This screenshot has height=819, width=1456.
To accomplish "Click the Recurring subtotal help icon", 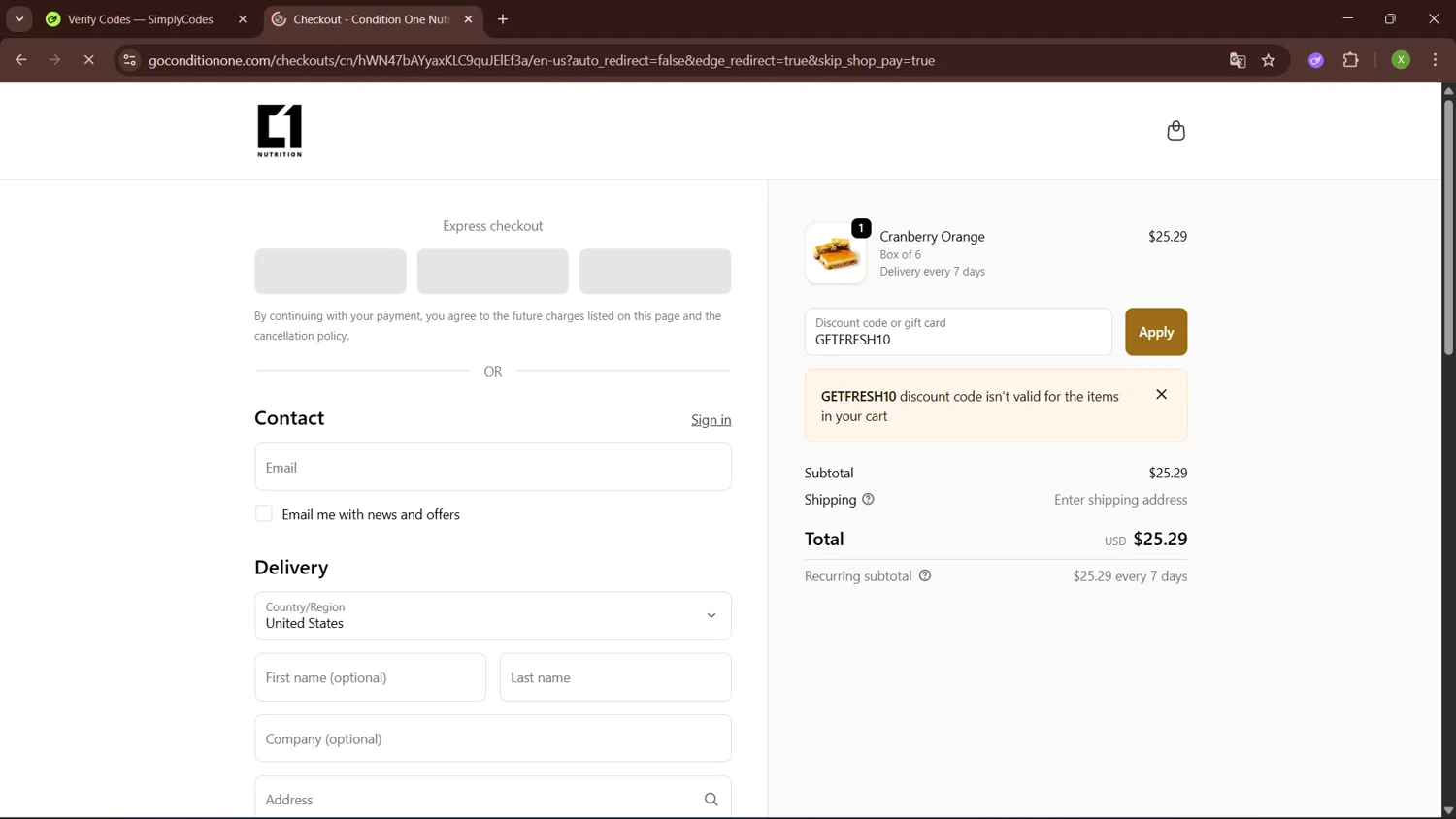I will click(x=925, y=575).
